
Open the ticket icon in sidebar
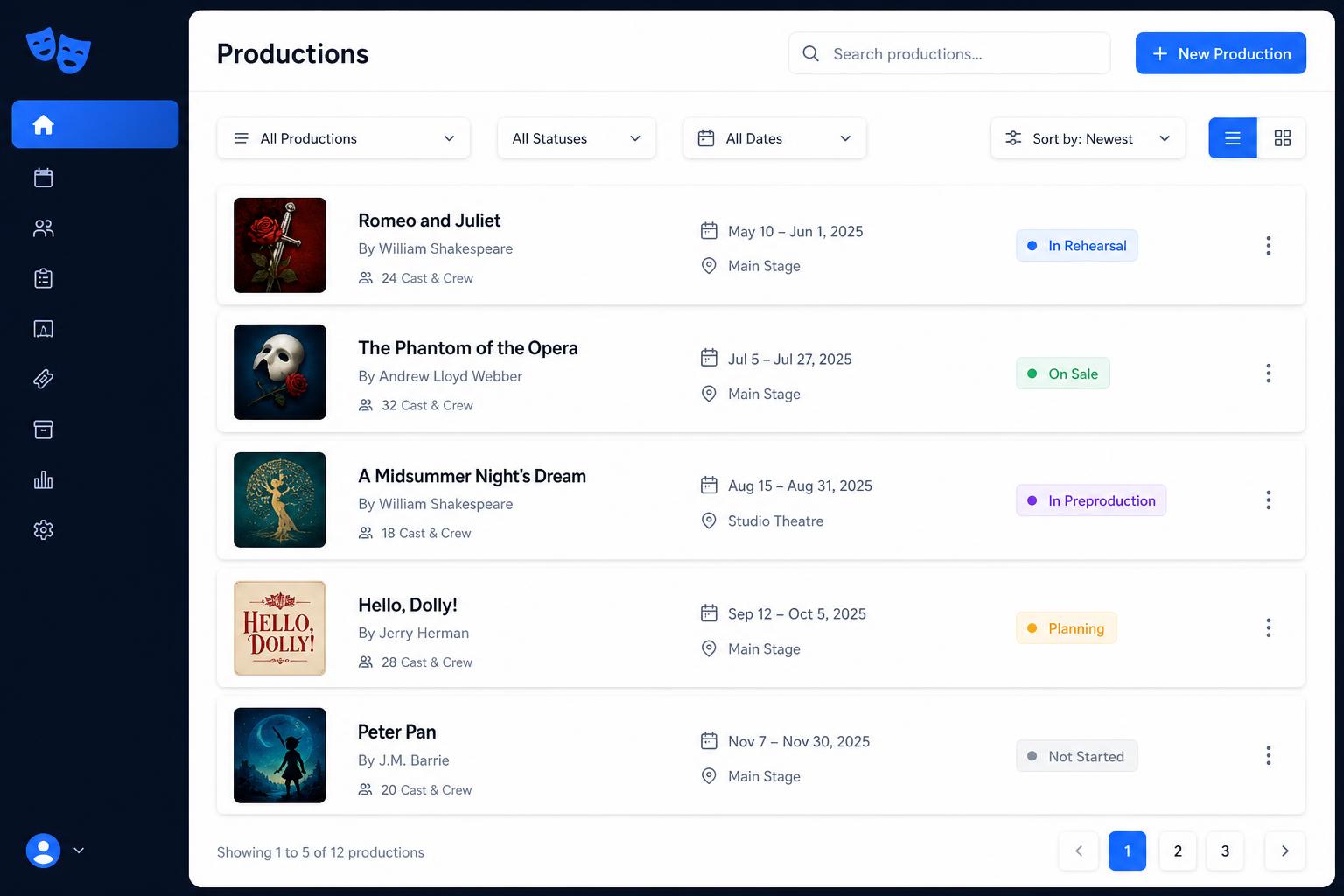point(43,379)
